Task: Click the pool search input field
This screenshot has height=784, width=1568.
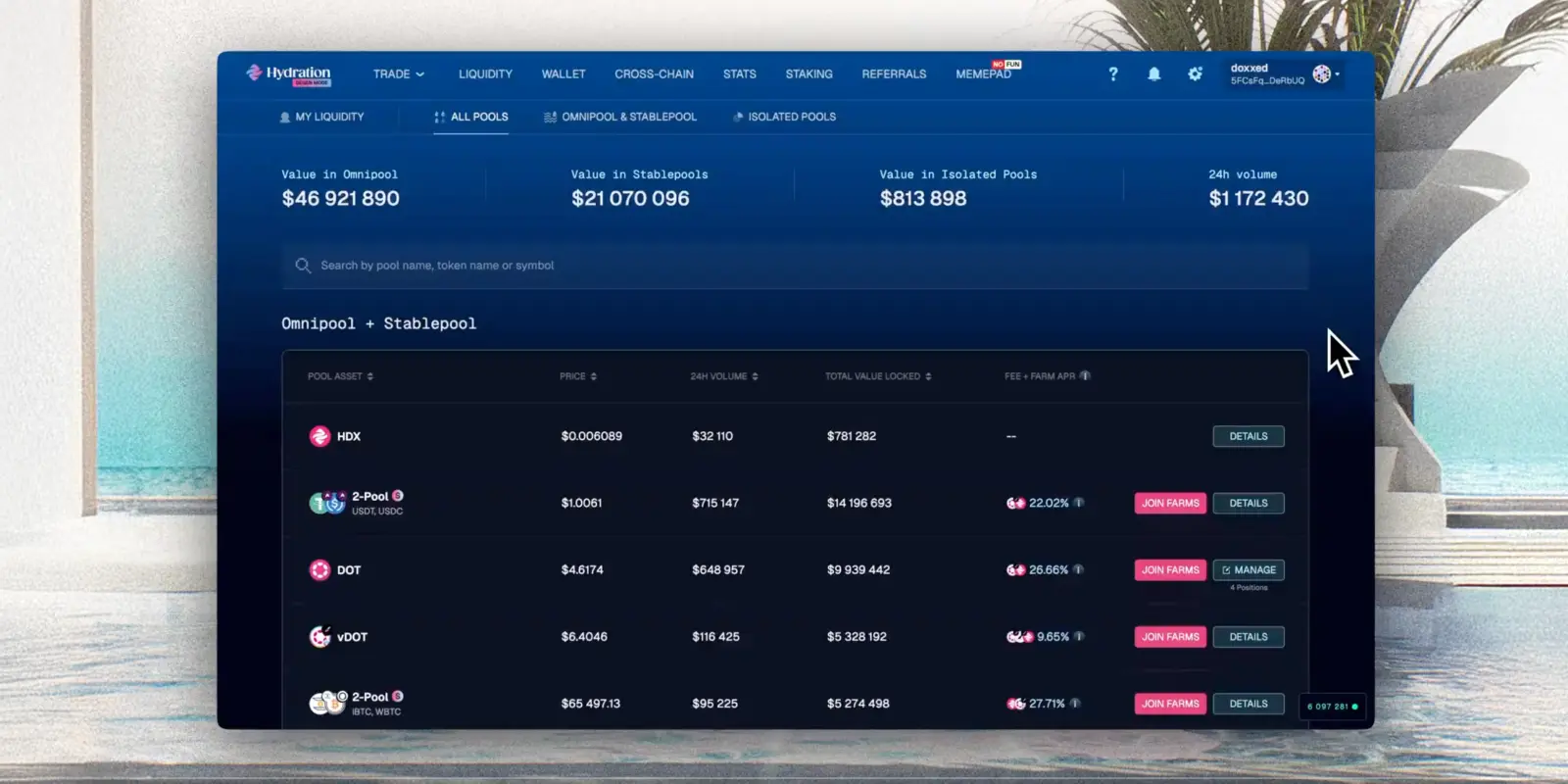Action: (795, 266)
